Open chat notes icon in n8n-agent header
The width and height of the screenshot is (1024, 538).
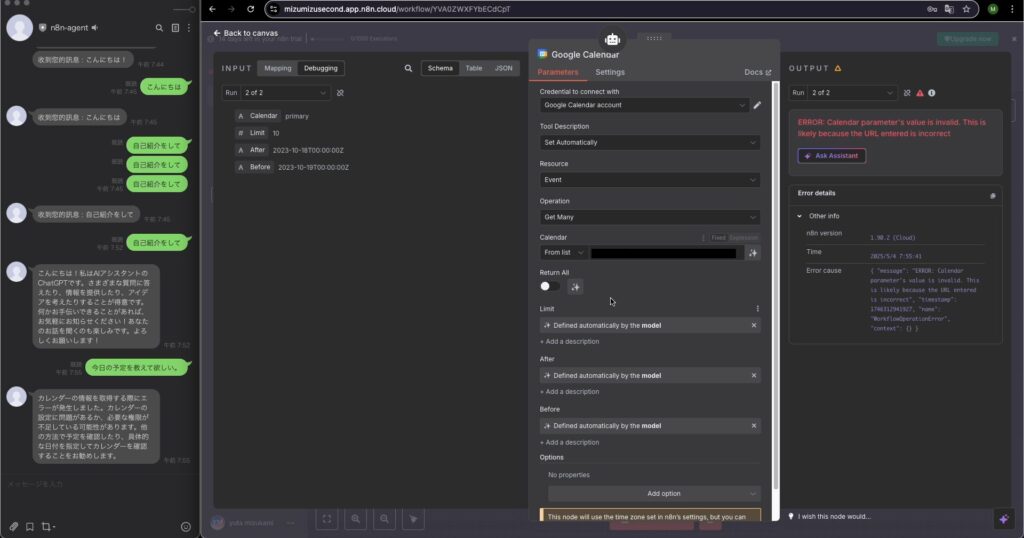click(x=175, y=28)
